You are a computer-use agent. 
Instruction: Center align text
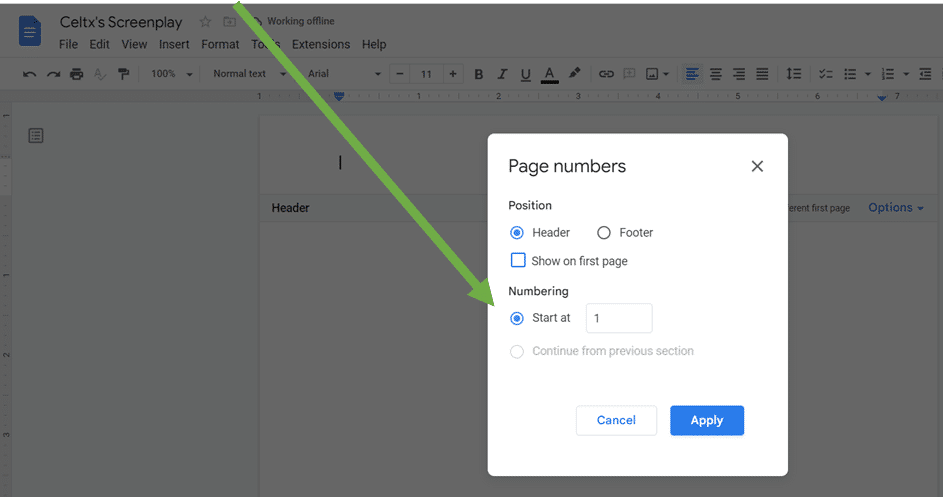coord(716,74)
